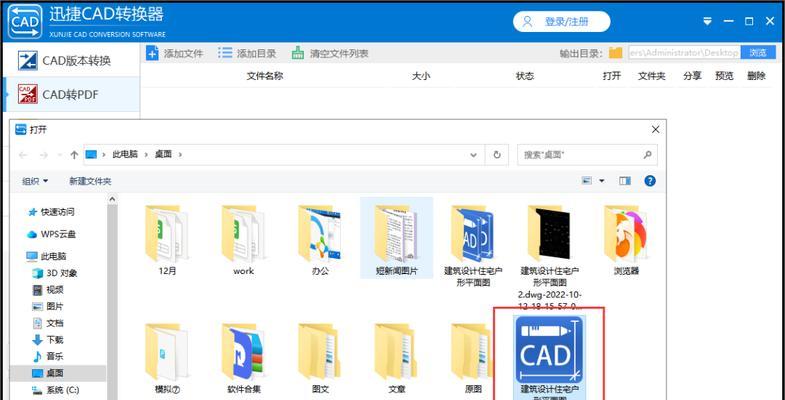Click 添加目录 in the toolbar

click(x=247, y=53)
